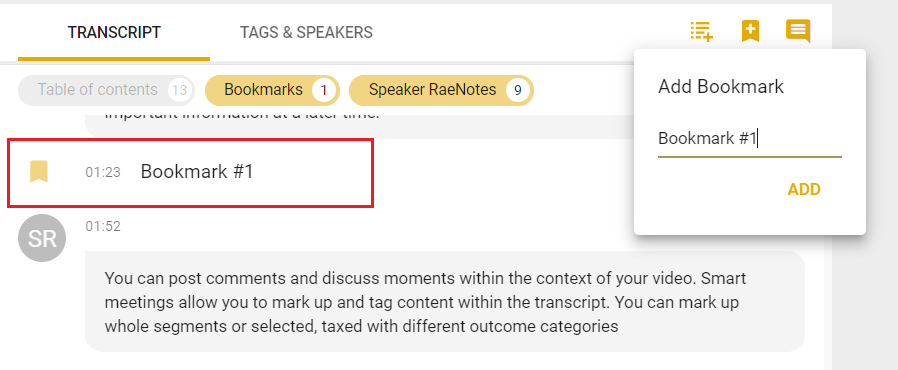Click the 01:23 bookmark timestamp

(x=103, y=172)
